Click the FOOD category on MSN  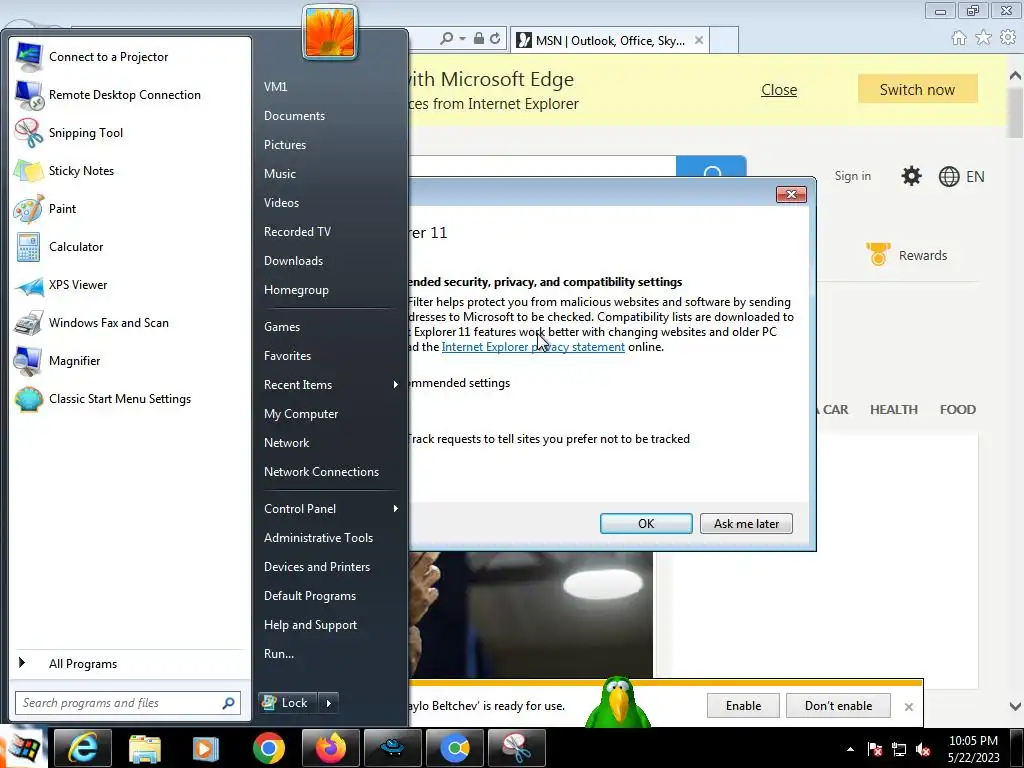pos(957,409)
